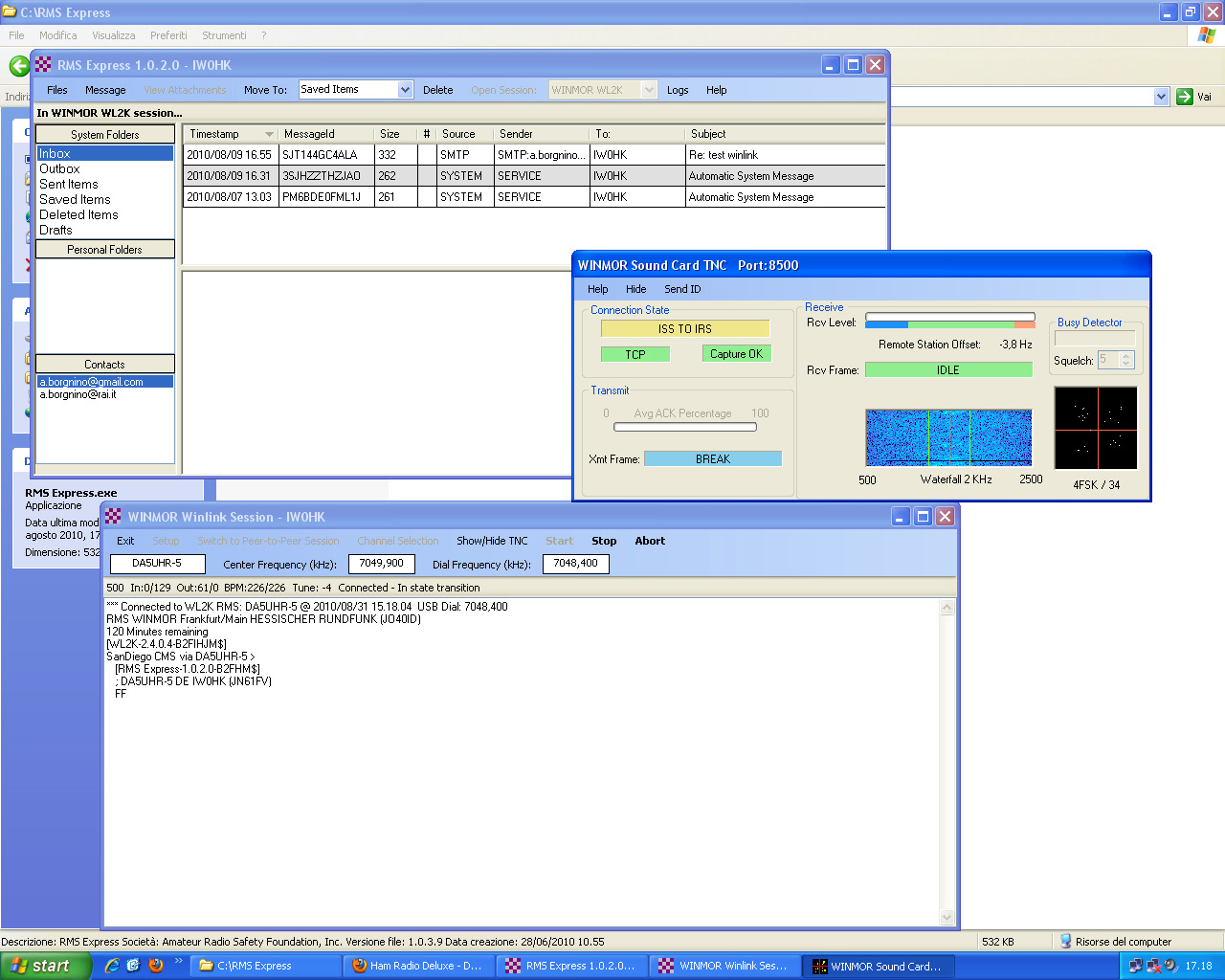The width and height of the screenshot is (1225, 980).
Task: Click the DA5UHR-5 callsign field
Action: [x=158, y=564]
